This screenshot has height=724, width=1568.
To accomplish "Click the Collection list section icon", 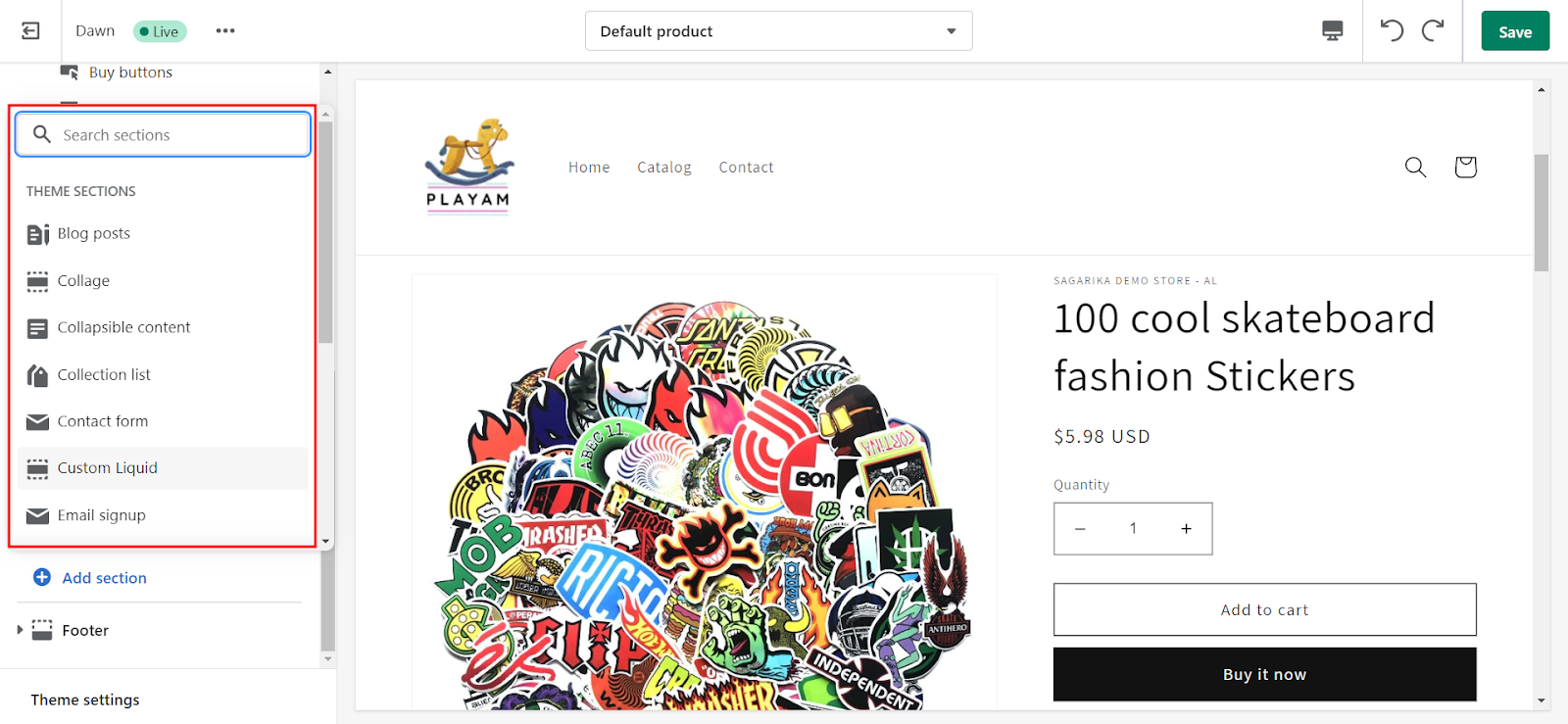I will [37, 374].
